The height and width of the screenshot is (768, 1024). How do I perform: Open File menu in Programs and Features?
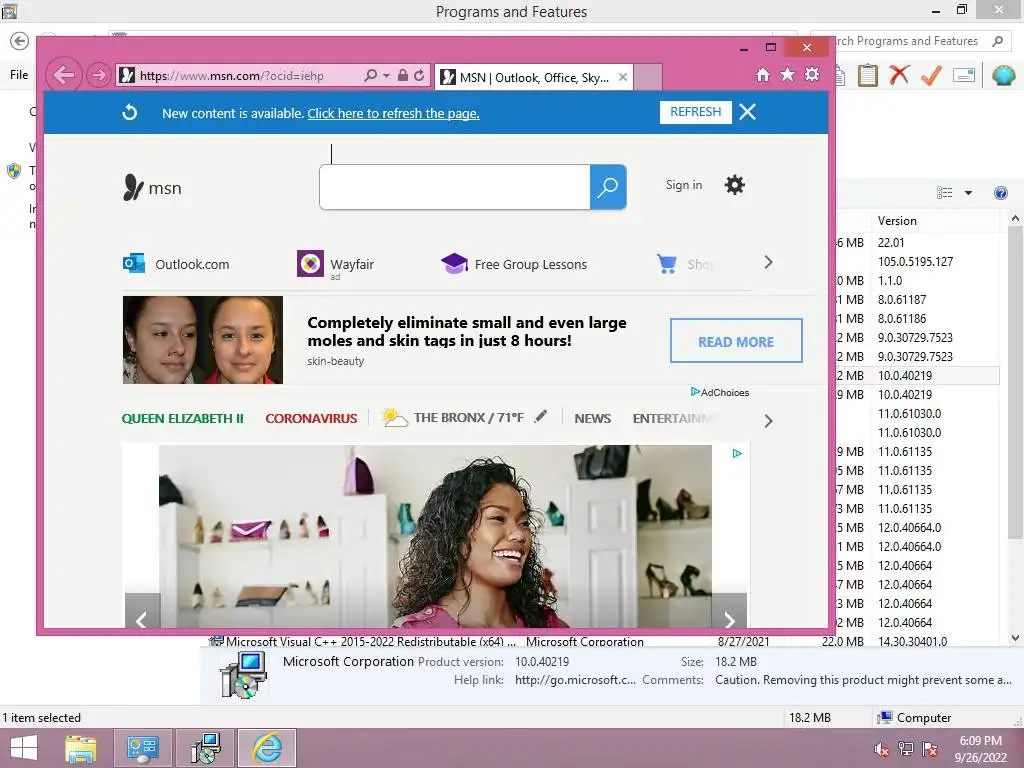coord(19,74)
